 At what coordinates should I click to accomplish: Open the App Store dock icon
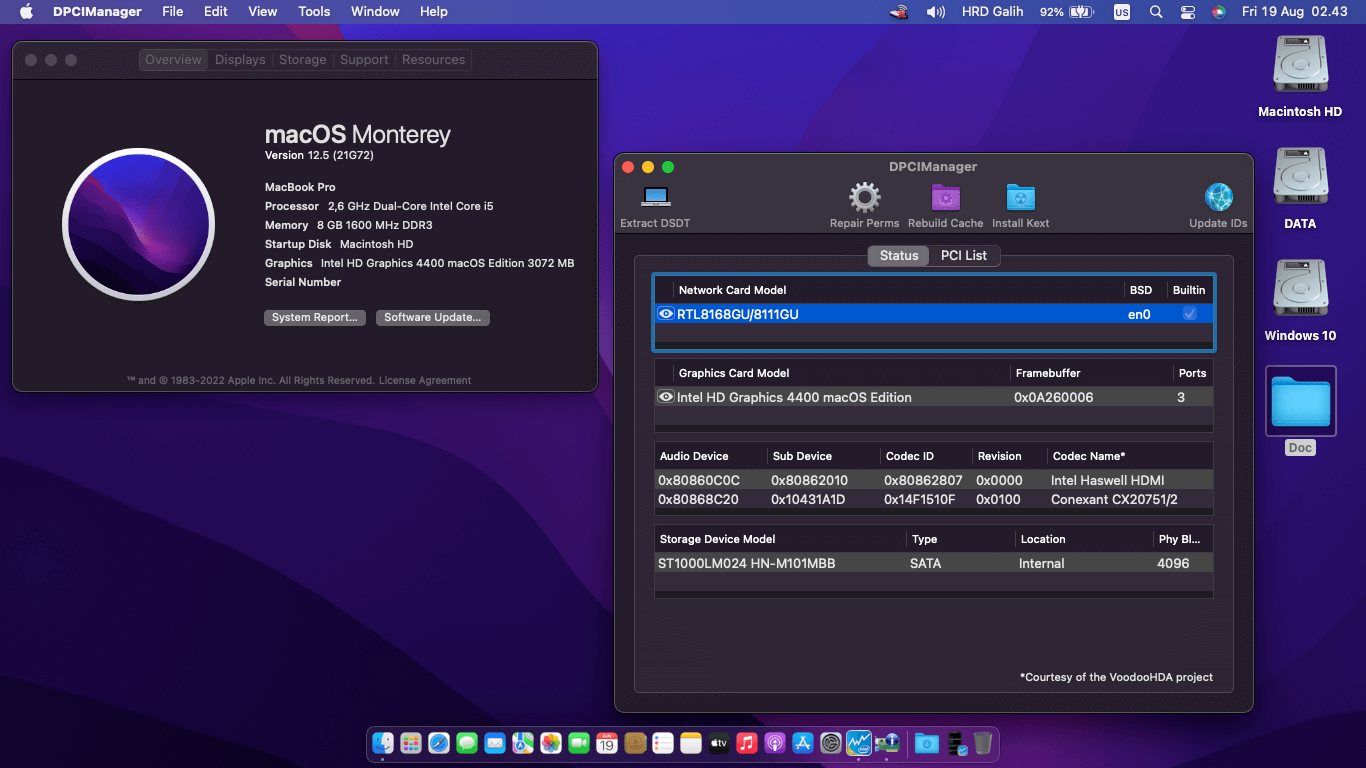click(802, 743)
